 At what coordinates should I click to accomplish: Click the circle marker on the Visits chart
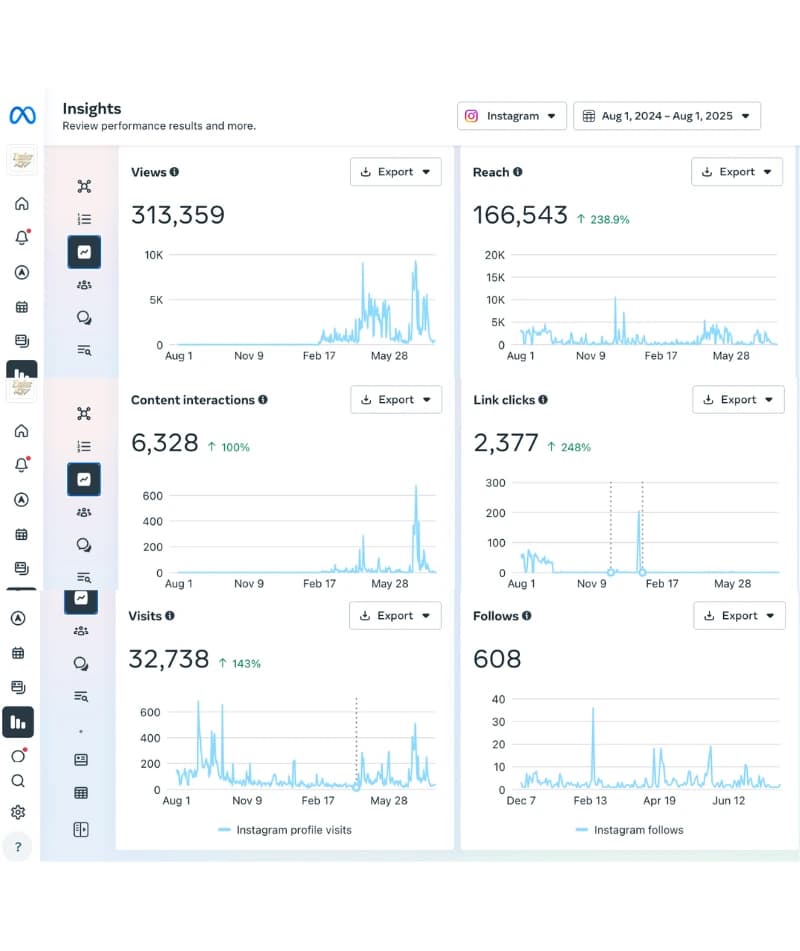(356, 787)
